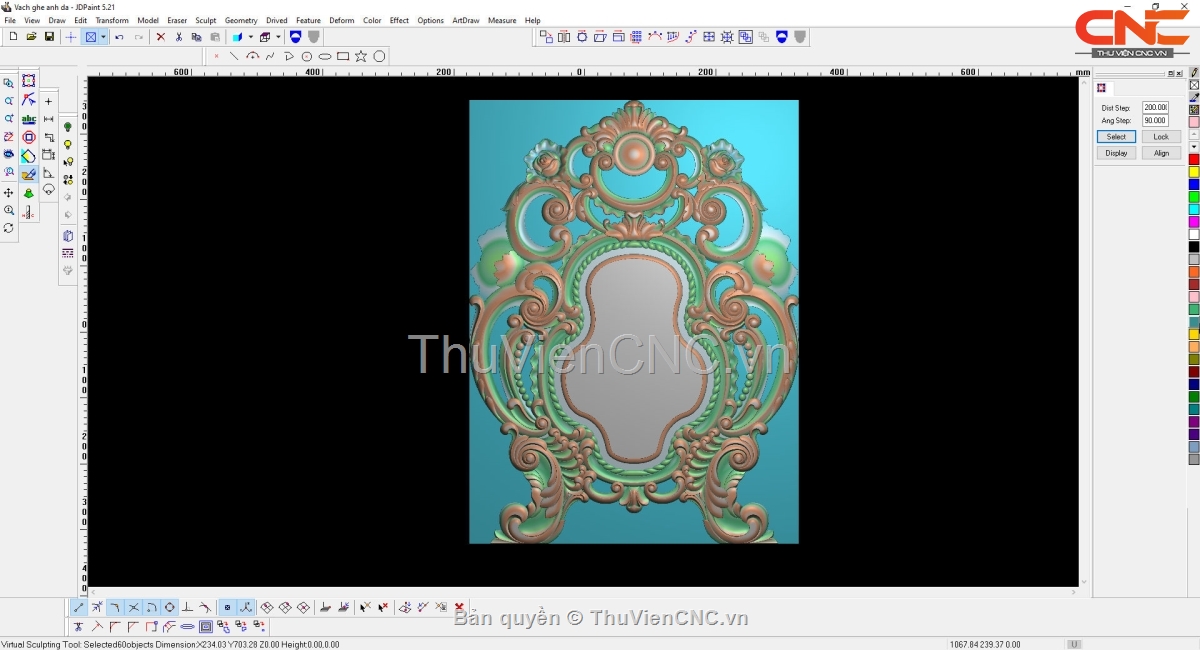This screenshot has width=1200, height=650.
Task: Expand the selection mode dropdown arrow
Action: click(103, 37)
